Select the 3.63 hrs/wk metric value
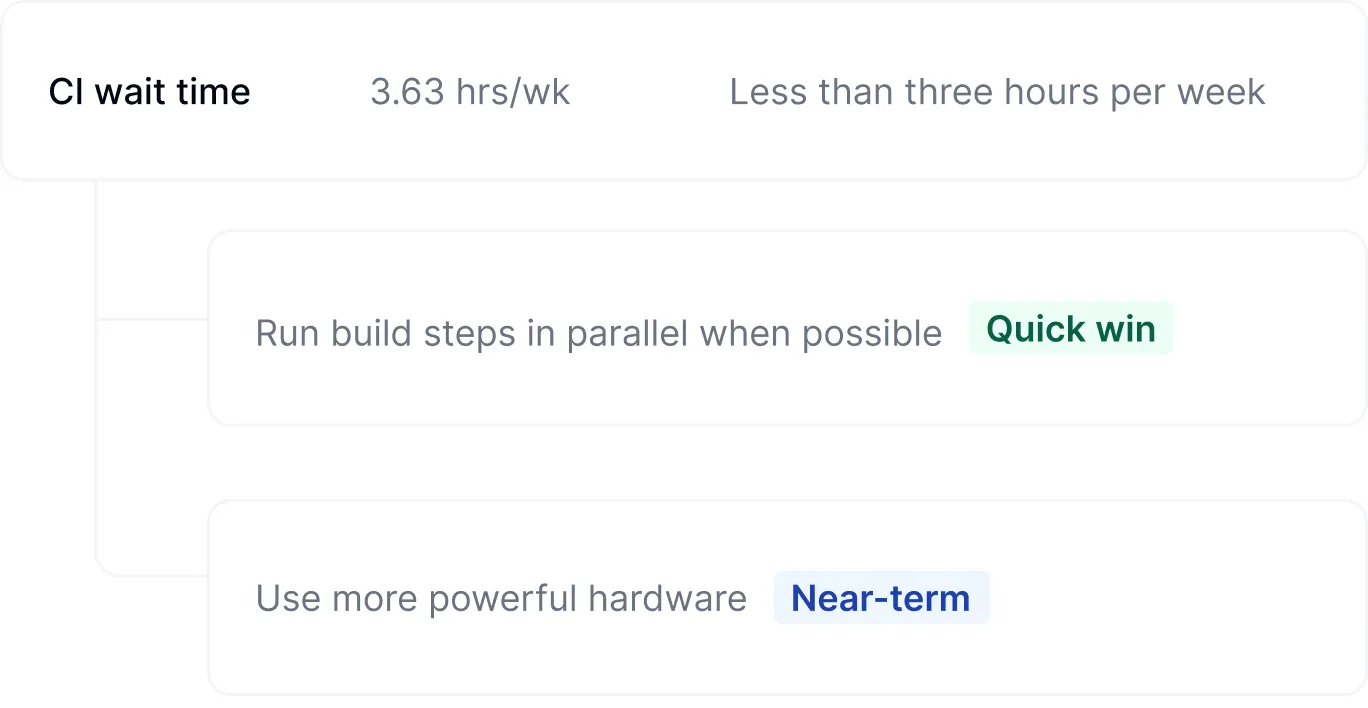This screenshot has width=1368, height=708. coord(470,92)
